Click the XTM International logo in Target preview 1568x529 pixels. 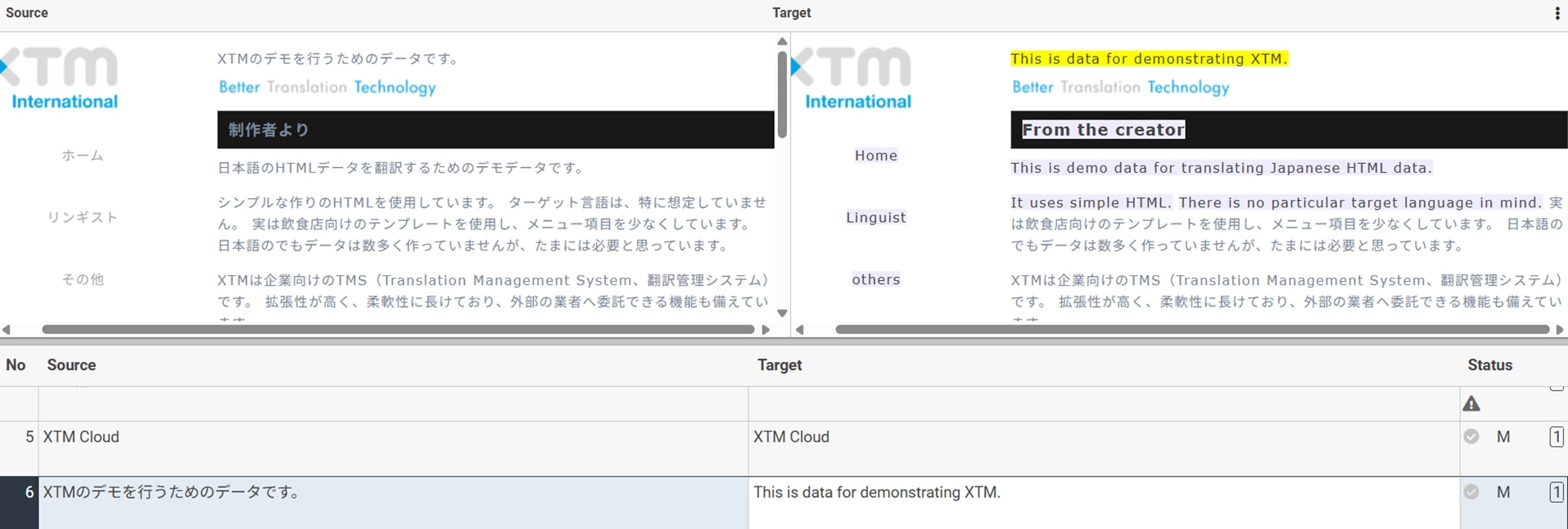click(855, 79)
